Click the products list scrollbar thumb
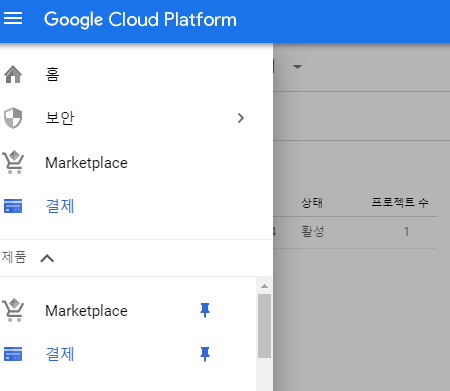The image size is (450, 391). pyautogui.click(x=264, y=326)
